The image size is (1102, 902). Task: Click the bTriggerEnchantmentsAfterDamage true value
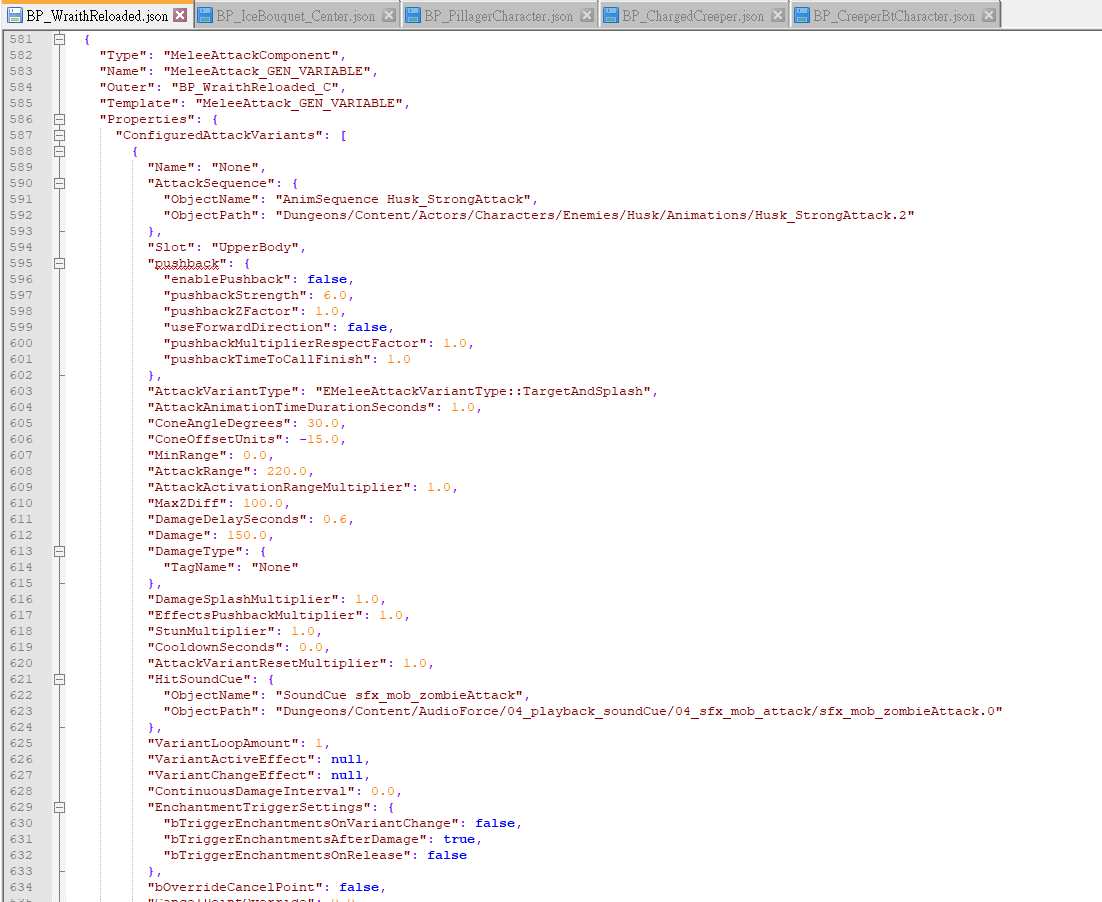click(459, 839)
